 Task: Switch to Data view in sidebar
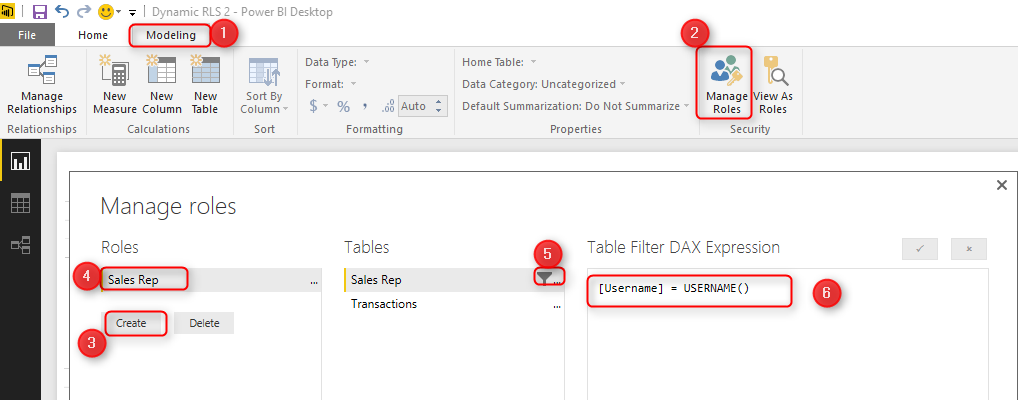click(20, 203)
